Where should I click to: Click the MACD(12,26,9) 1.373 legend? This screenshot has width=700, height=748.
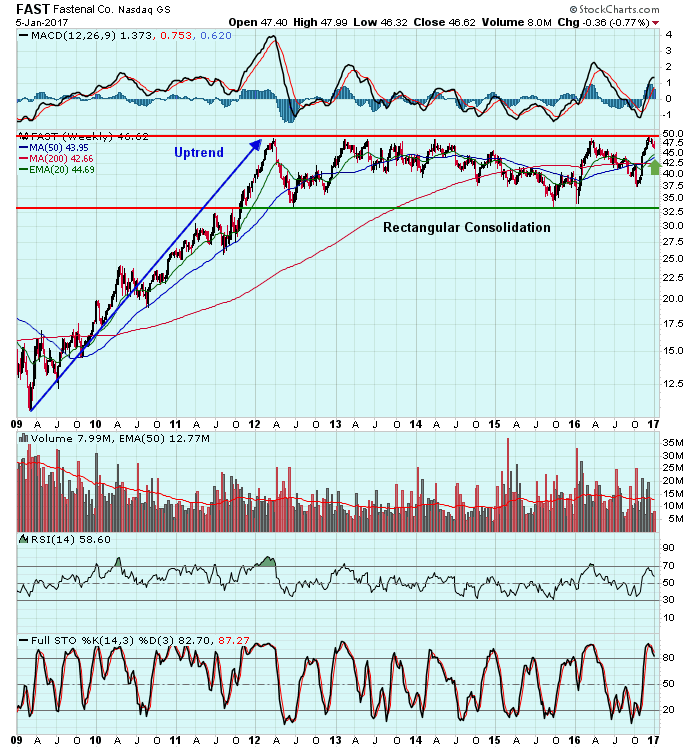[92, 36]
